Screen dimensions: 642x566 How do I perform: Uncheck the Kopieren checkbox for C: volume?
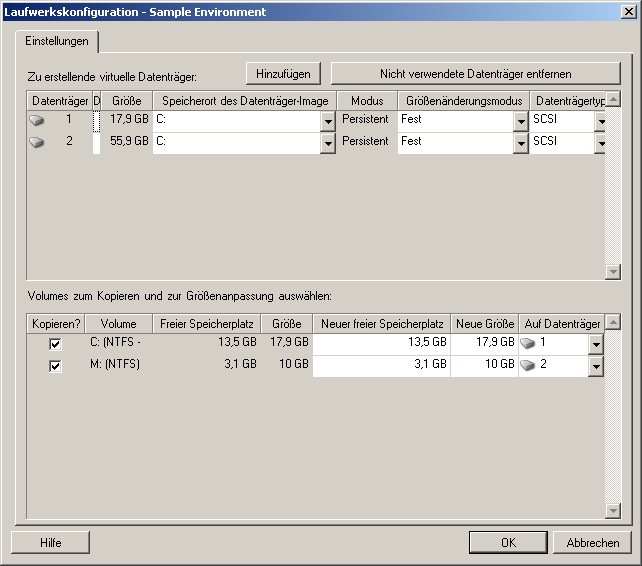click(56, 343)
